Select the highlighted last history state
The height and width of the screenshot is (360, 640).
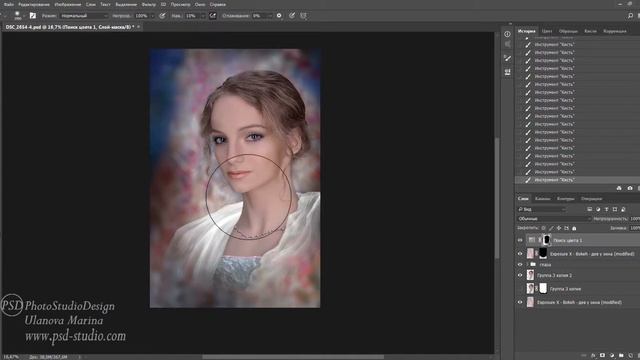coord(578,180)
